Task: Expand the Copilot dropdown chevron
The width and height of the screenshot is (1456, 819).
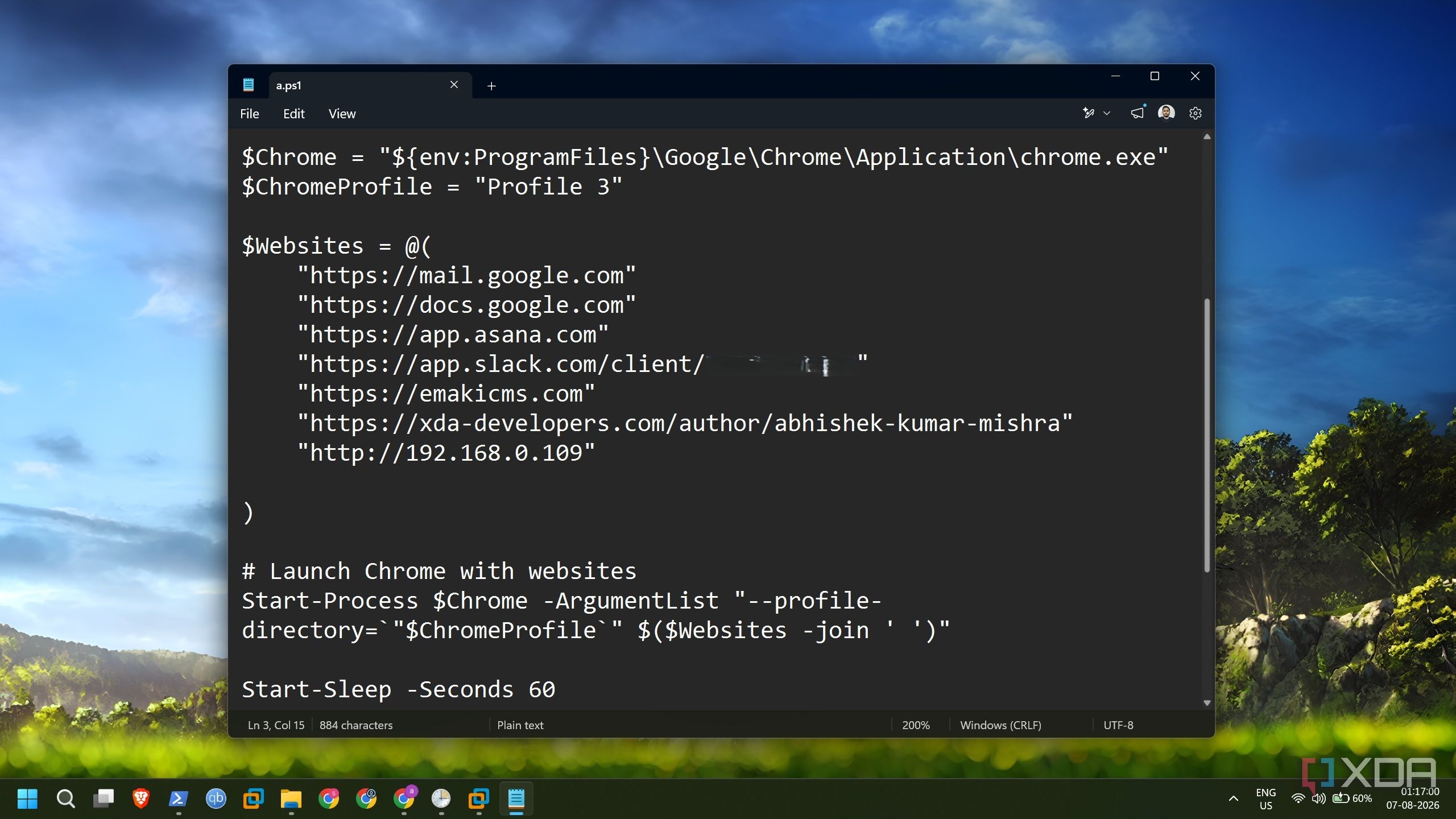Action: pyautogui.click(x=1107, y=113)
